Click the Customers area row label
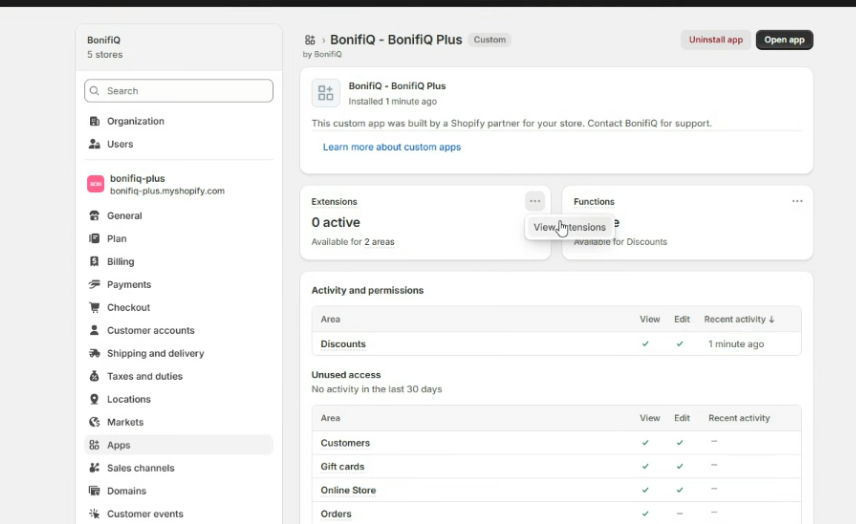Image resolution: width=856 pixels, height=524 pixels. (345, 443)
